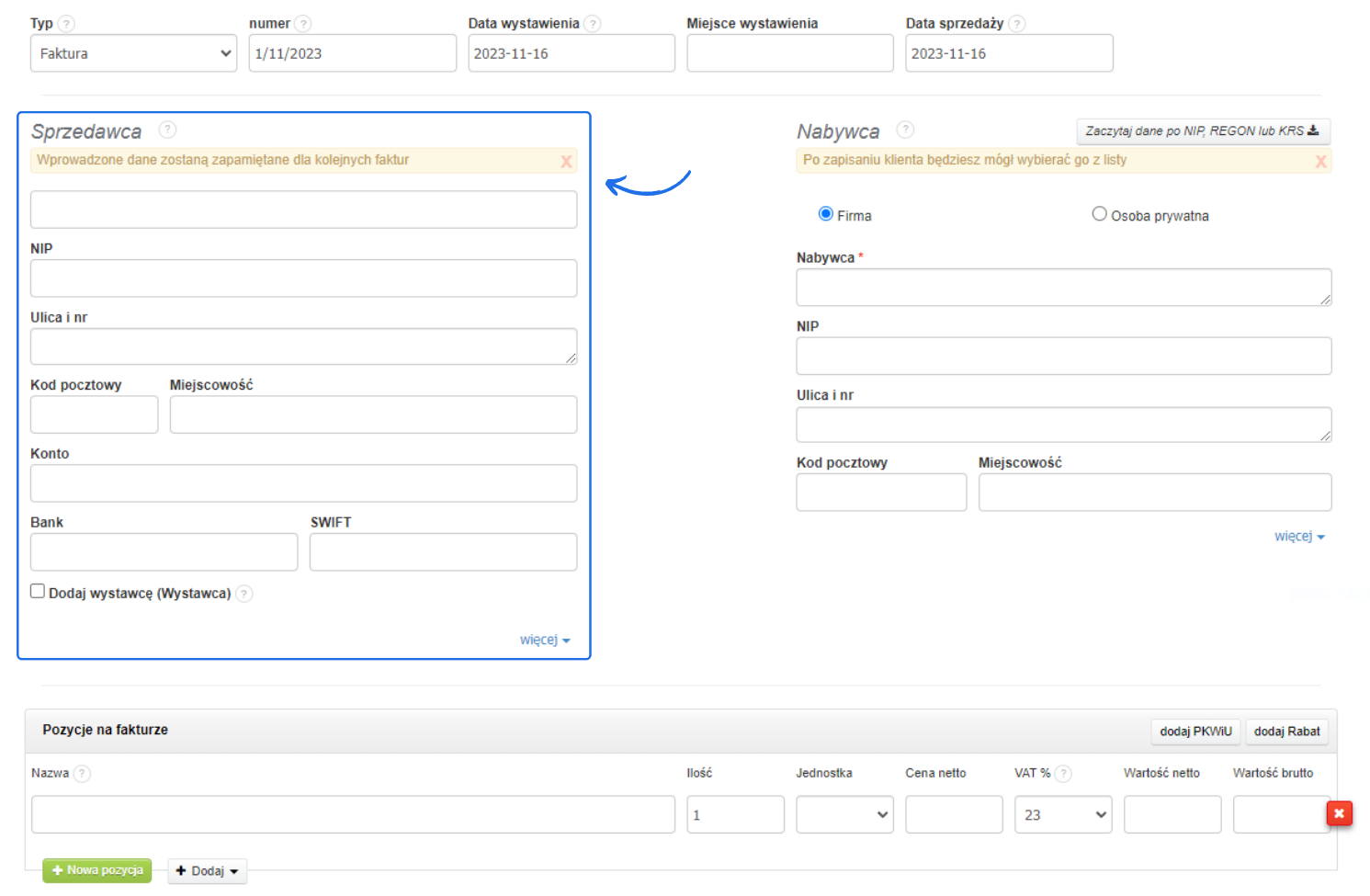
Task: Click green Nowa pozycja button
Action: pyautogui.click(x=97, y=870)
